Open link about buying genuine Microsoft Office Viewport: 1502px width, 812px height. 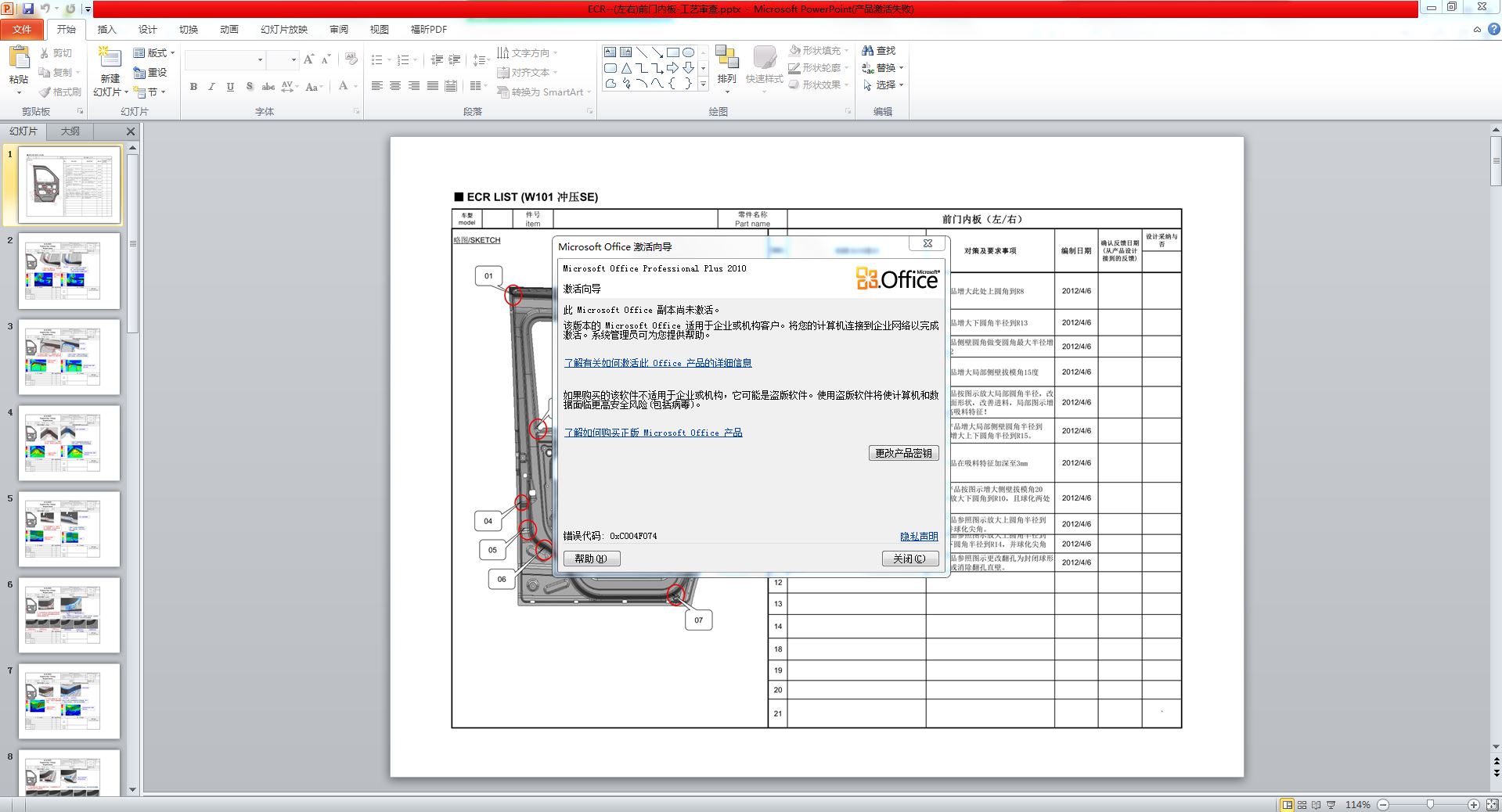653,433
